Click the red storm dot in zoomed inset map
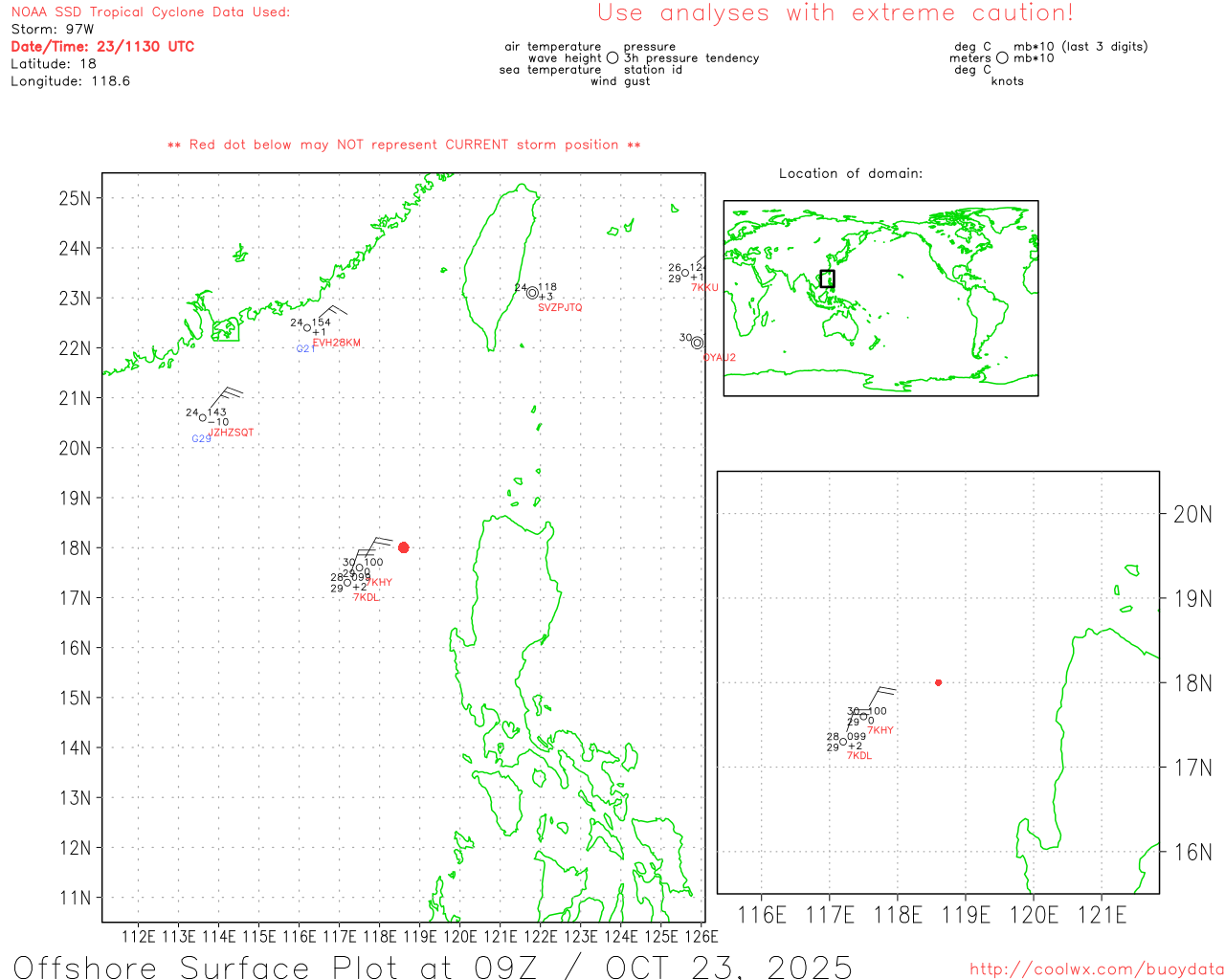 pyautogui.click(x=938, y=682)
